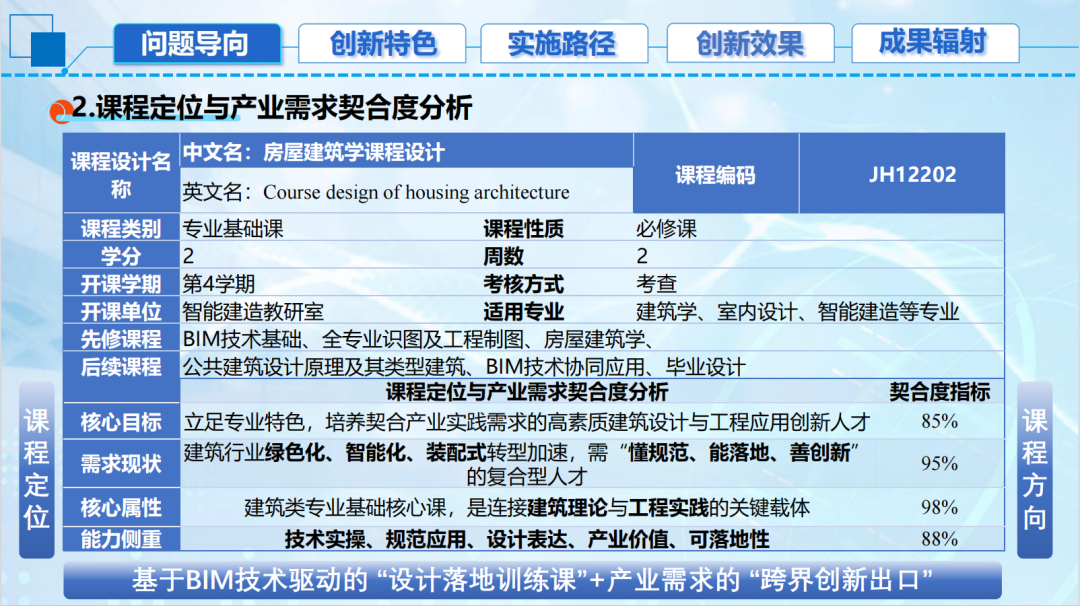Screen dimensions: 1080x606
Task: Click the 课程编码 cell
Action: point(716,174)
